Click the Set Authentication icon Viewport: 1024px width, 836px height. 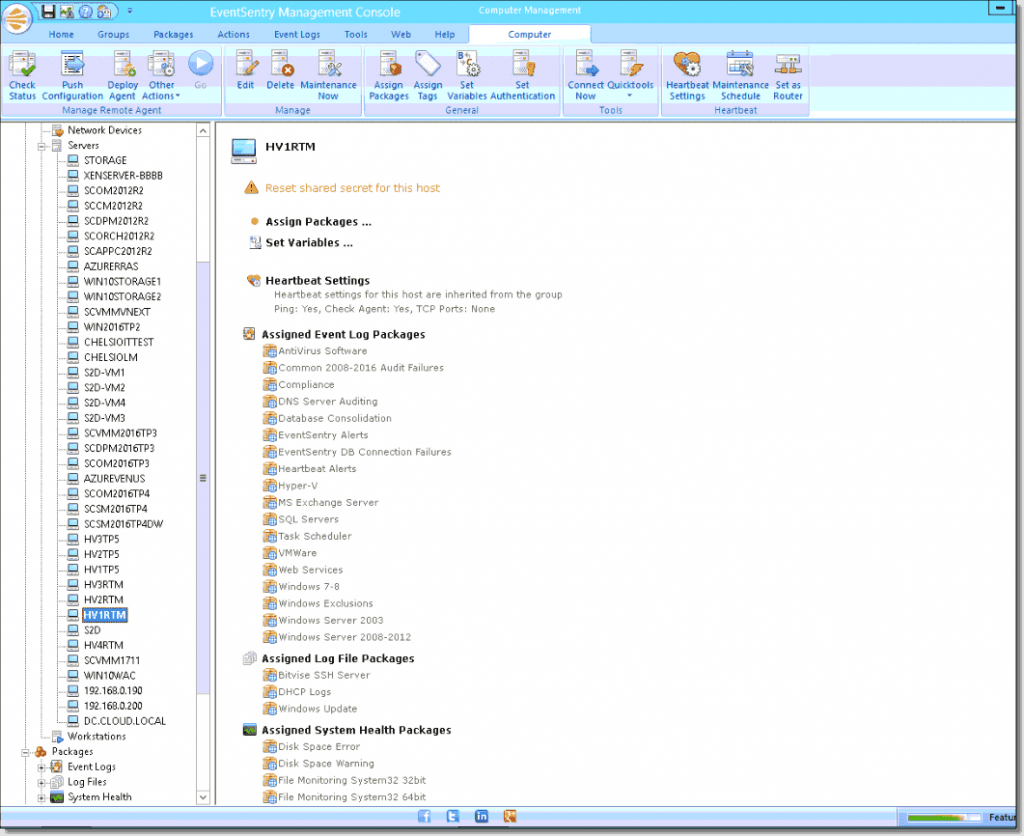[x=522, y=76]
